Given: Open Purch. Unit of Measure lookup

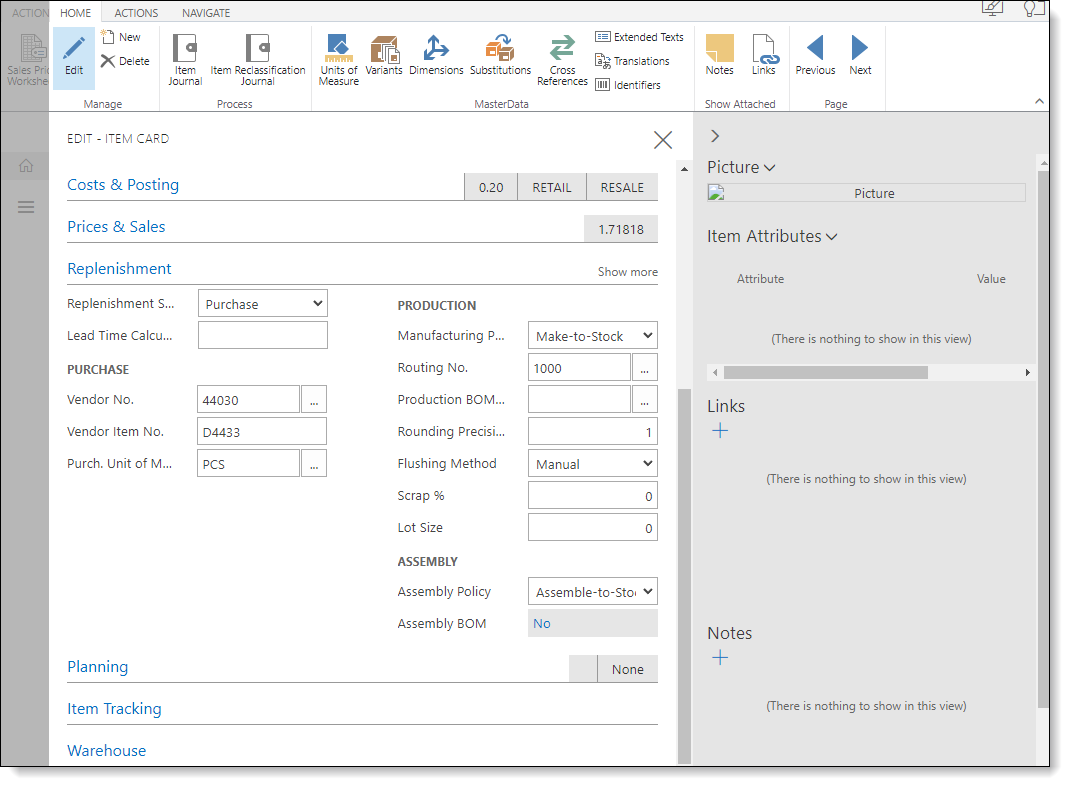Looking at the screenshot, I should 314,463.
